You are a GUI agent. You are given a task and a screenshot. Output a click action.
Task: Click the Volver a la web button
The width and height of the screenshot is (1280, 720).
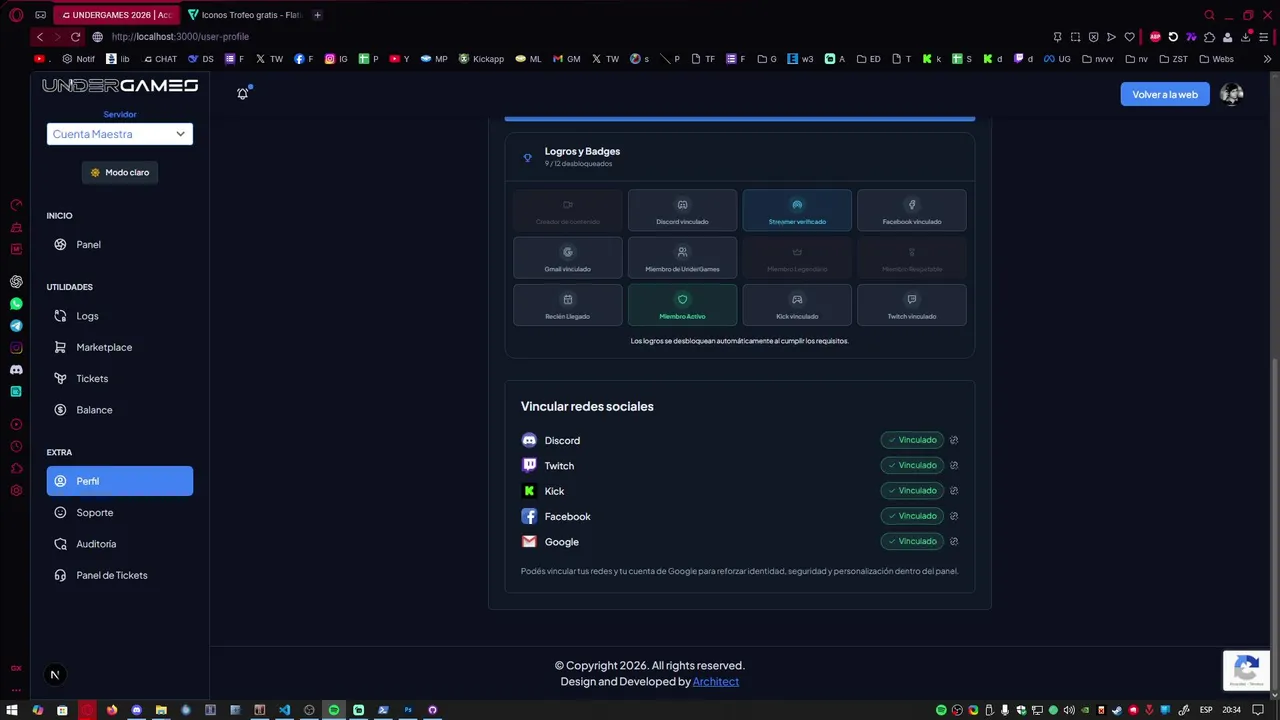tap(1165, 94)
